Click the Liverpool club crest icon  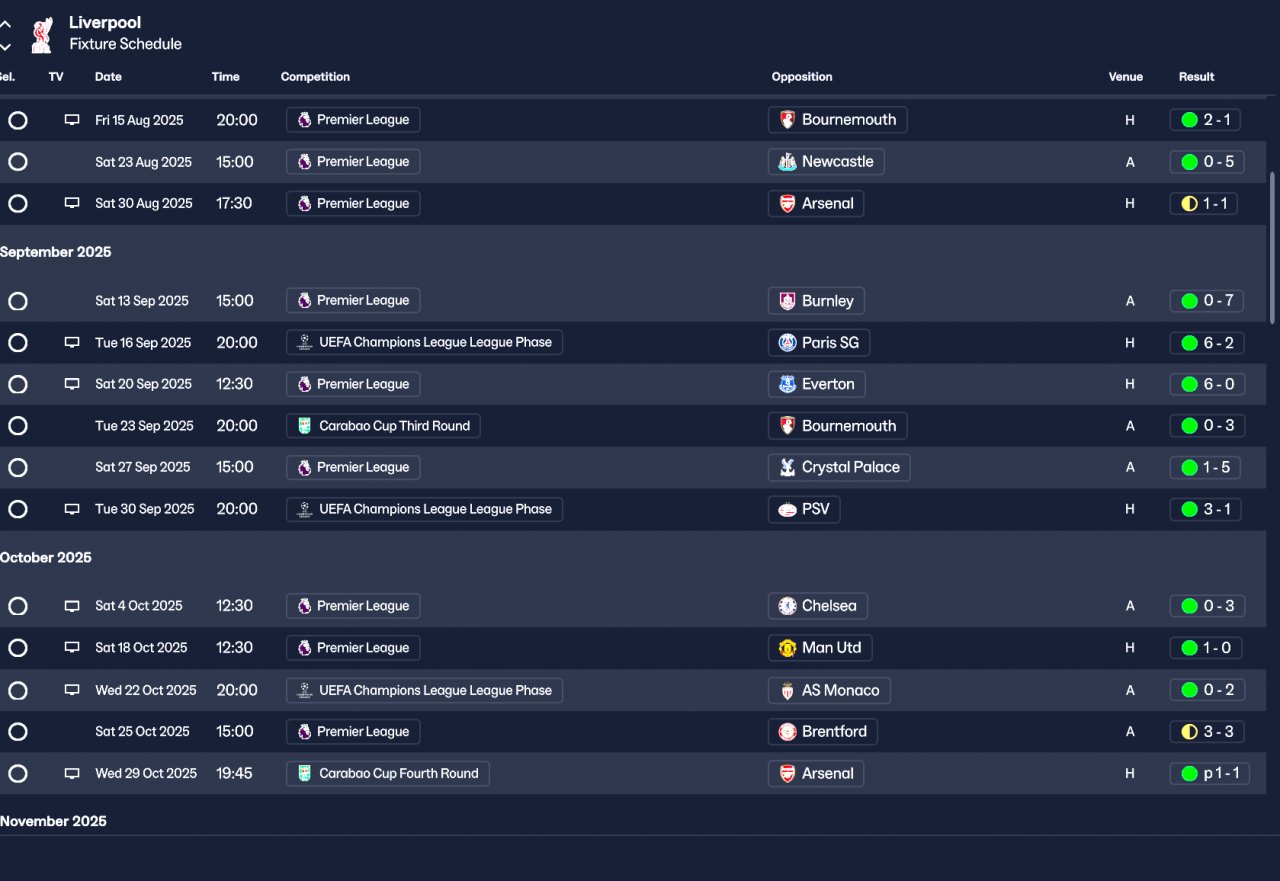tap(41, 34)
